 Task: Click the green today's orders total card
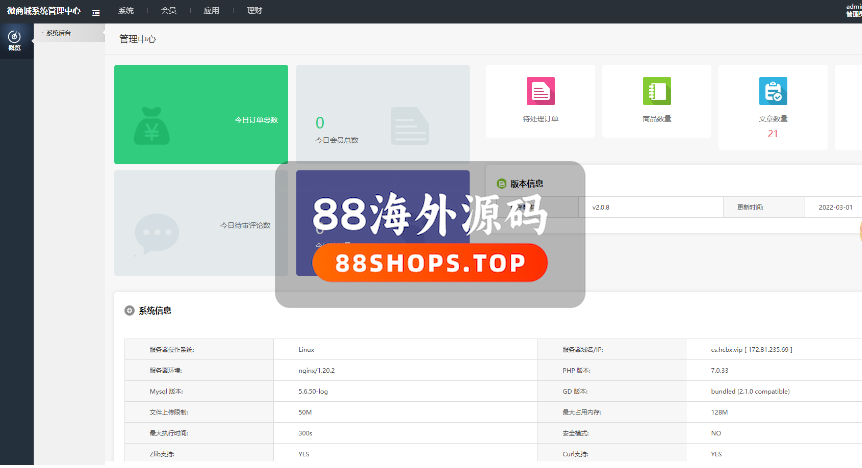[x=201, y=114]
